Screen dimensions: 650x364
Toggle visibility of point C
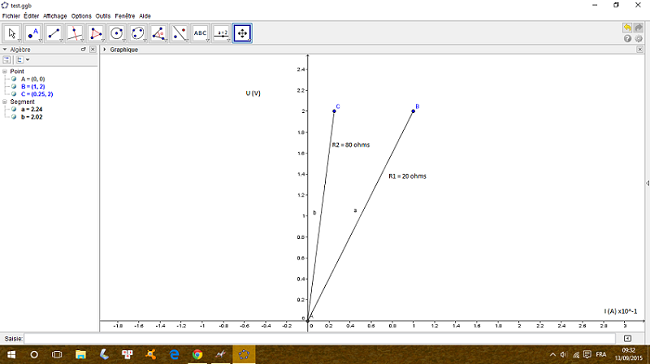[14, 94]
